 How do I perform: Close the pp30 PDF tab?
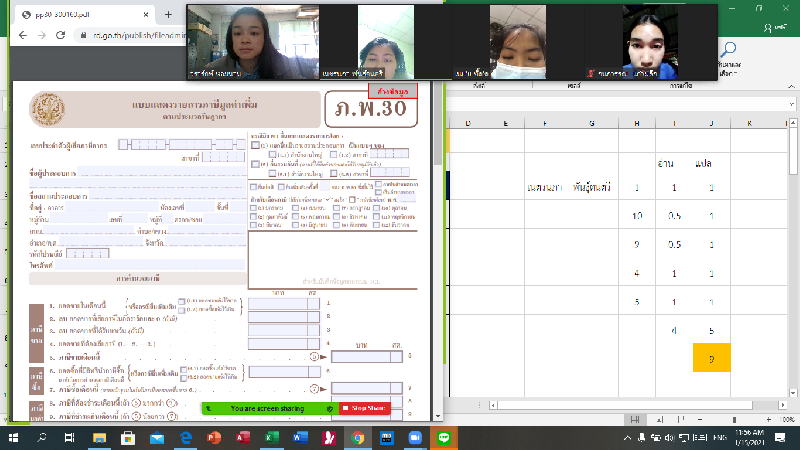(x=145, y=14)
